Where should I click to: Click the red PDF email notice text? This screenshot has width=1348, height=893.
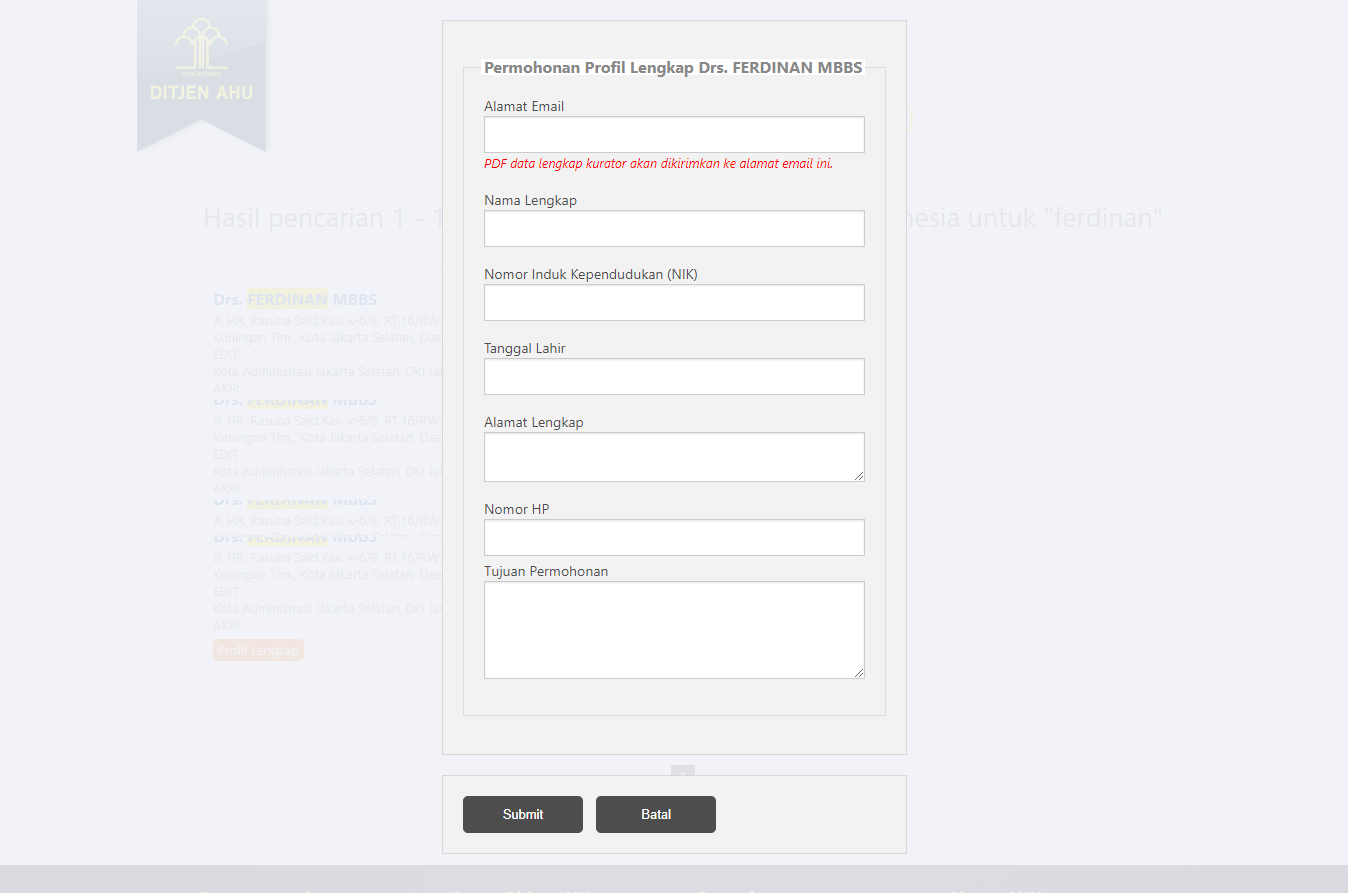658,164
